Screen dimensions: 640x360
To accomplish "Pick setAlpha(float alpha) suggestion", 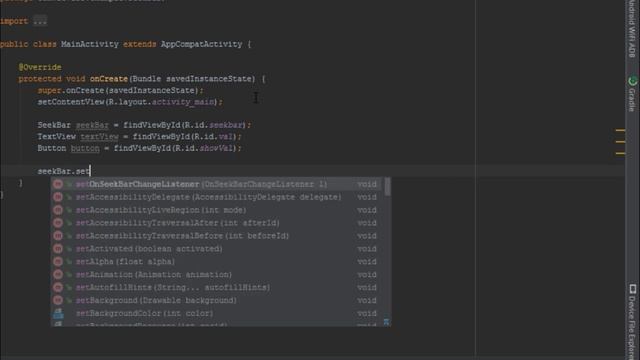I will (216, 262).
